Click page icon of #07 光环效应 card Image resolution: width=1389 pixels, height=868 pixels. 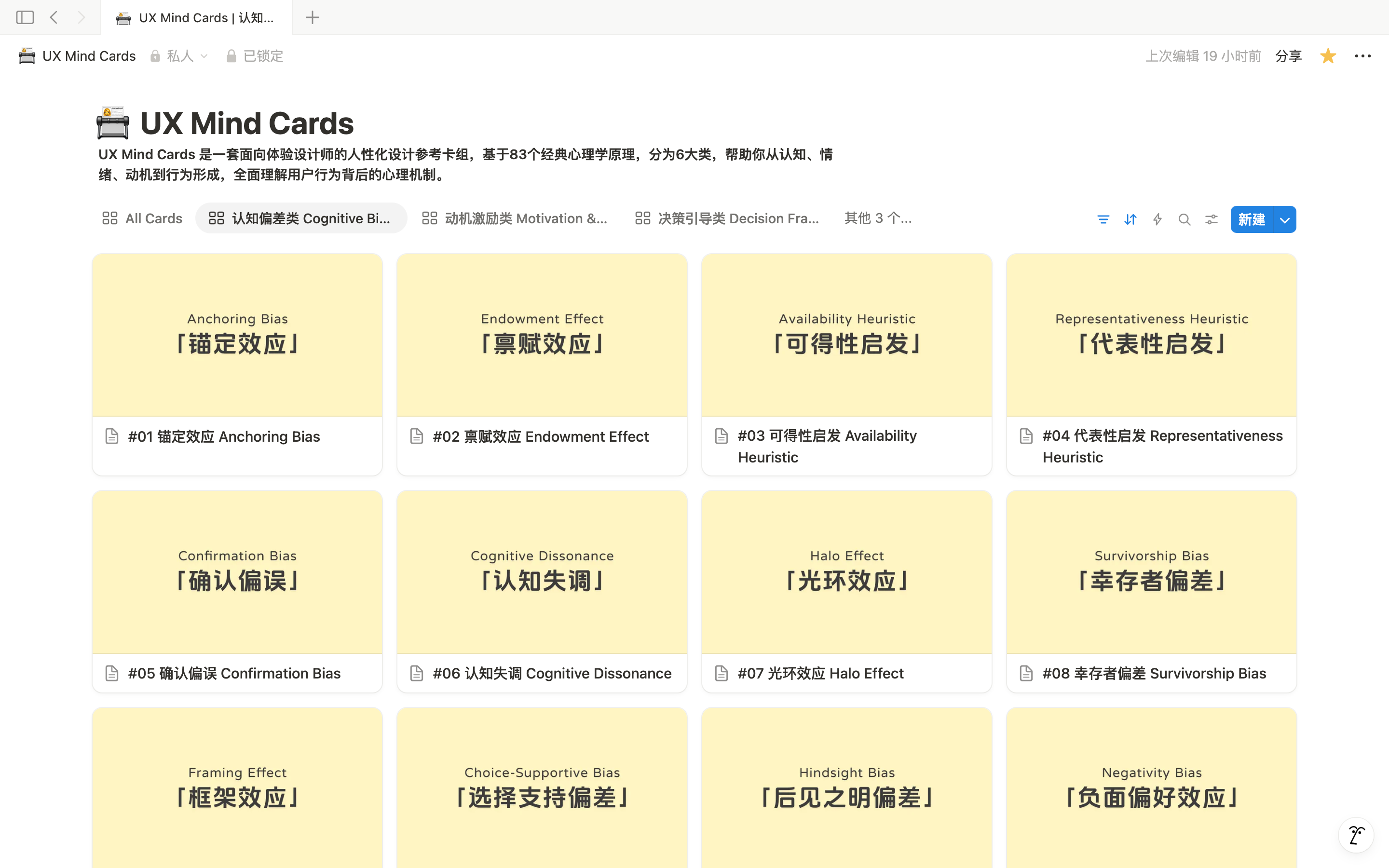[x=722, y=673]
